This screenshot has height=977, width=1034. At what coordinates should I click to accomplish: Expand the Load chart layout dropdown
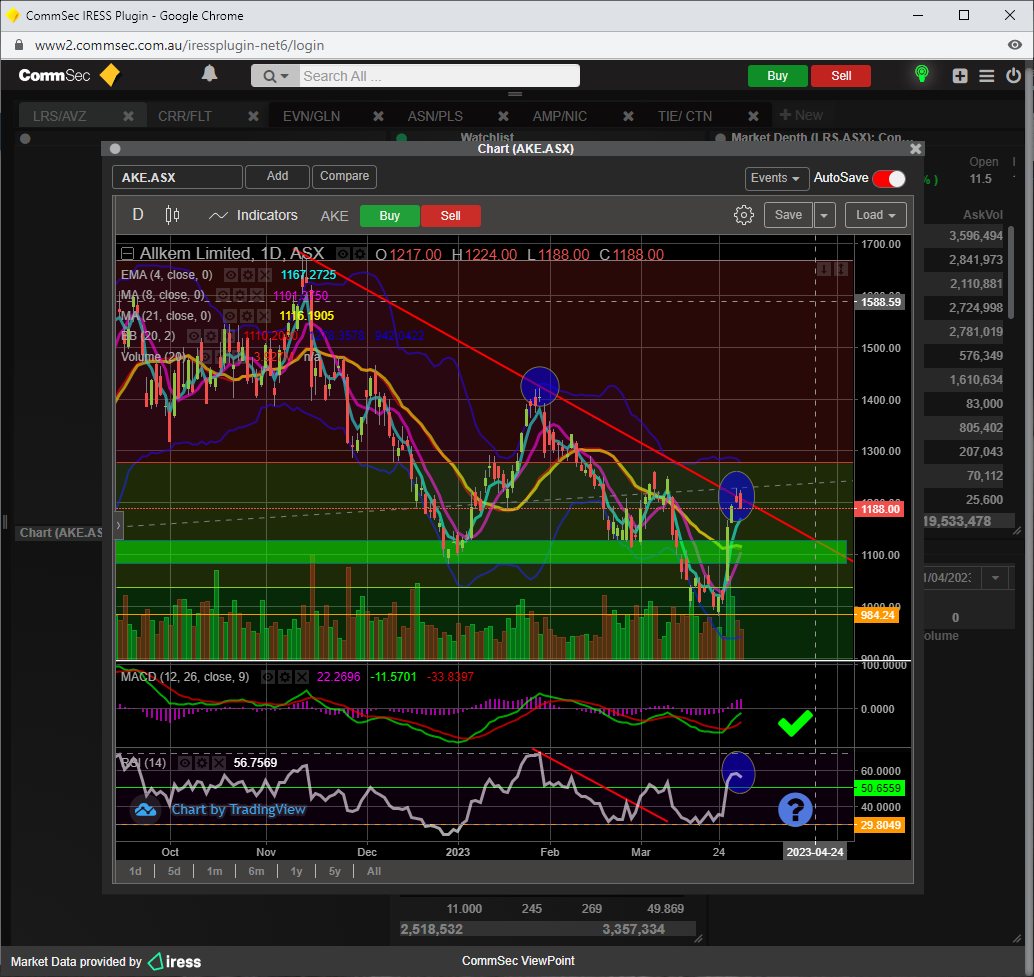coord(875,215)
